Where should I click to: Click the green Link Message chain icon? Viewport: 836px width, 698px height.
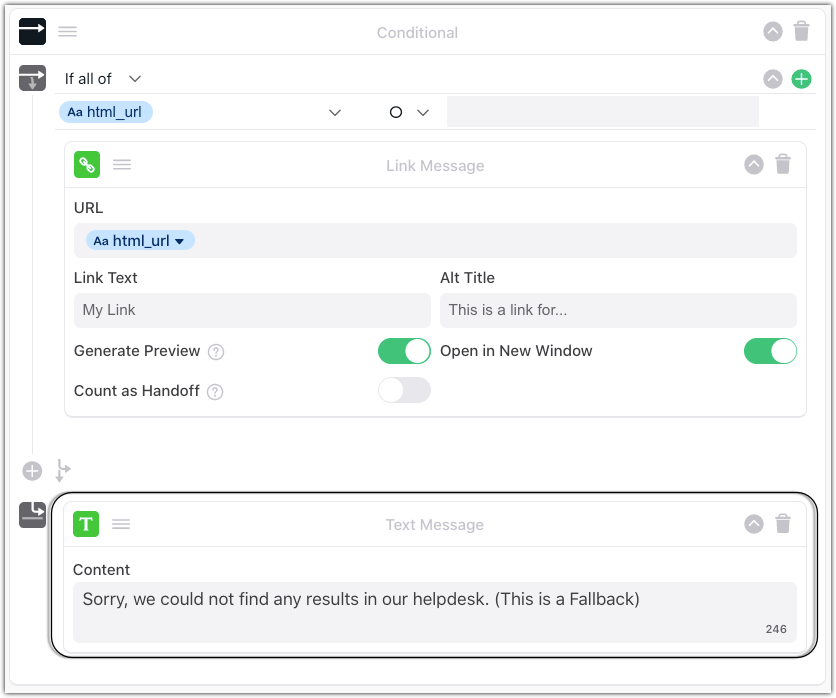click(x=87, y=165)
